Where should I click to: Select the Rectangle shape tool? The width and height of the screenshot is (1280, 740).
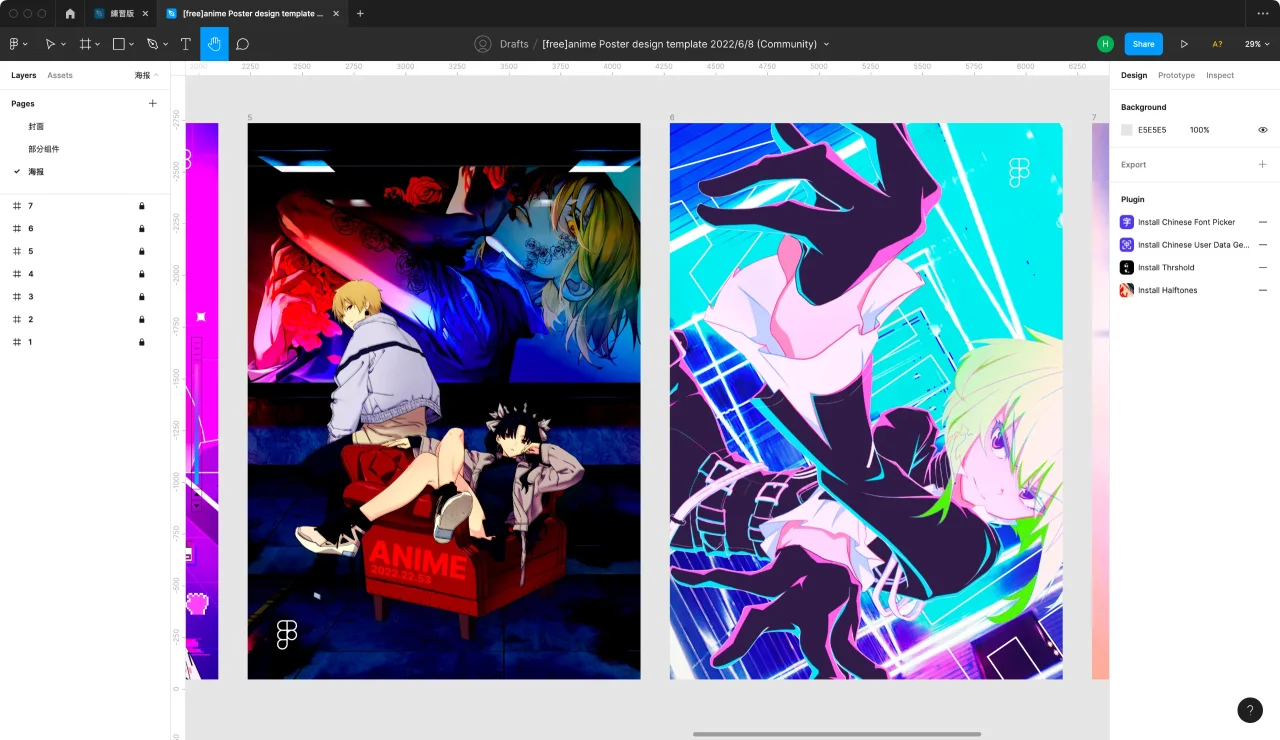118,44
